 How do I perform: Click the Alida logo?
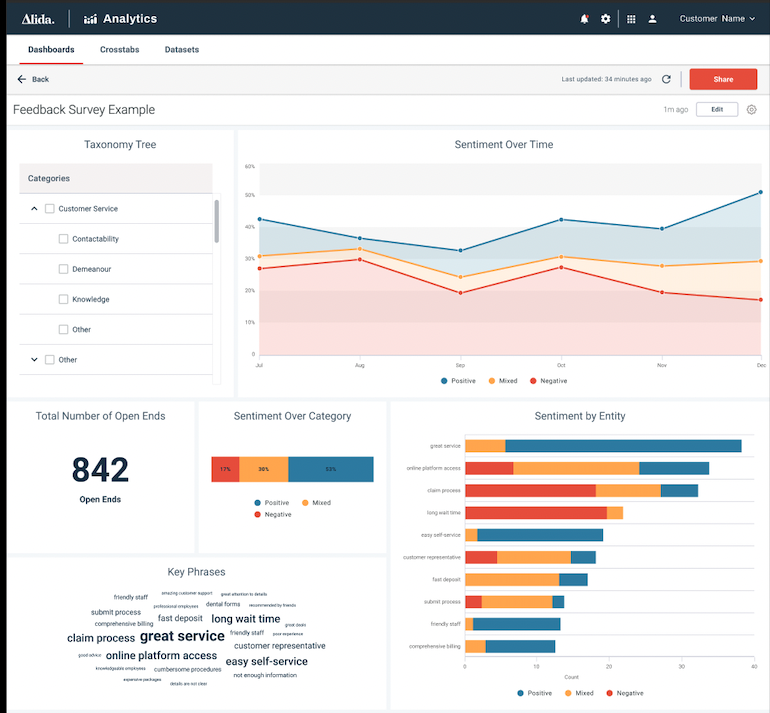tap(37, 18)
